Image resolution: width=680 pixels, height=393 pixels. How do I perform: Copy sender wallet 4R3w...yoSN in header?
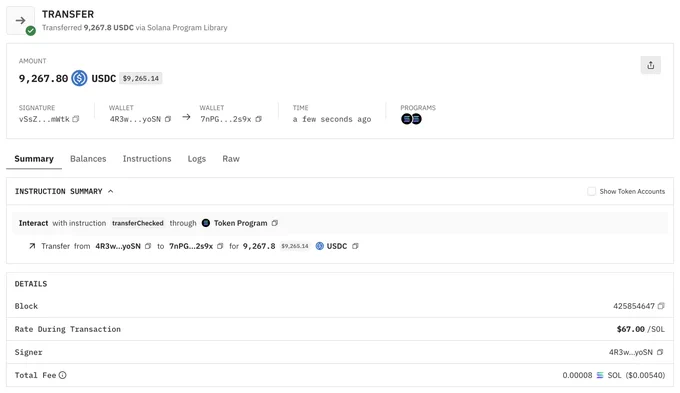168,119
